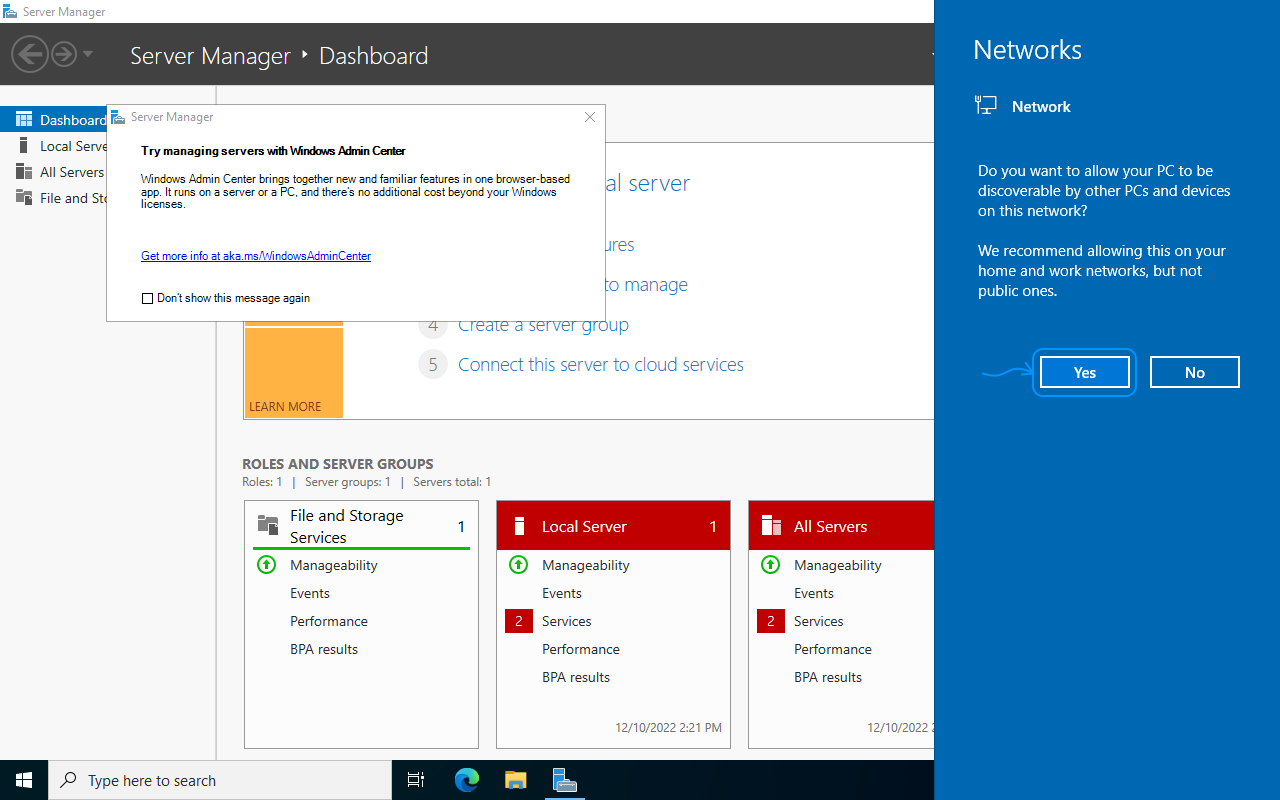The width and height of the screenshot is (1280, 800).
Task: Click the All Servers tile header
Action: (x=842, y=526)
